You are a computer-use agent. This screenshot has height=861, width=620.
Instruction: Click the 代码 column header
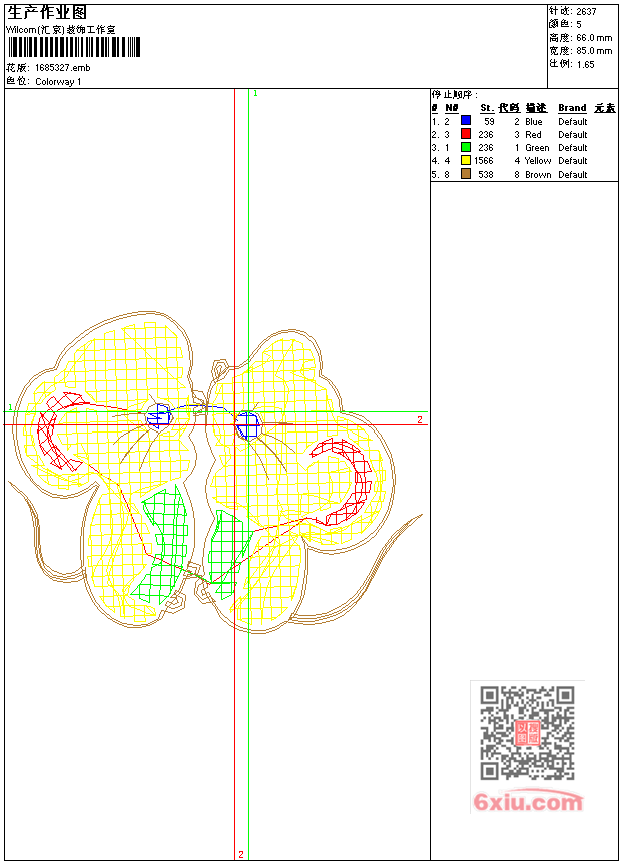pos(509,108)
